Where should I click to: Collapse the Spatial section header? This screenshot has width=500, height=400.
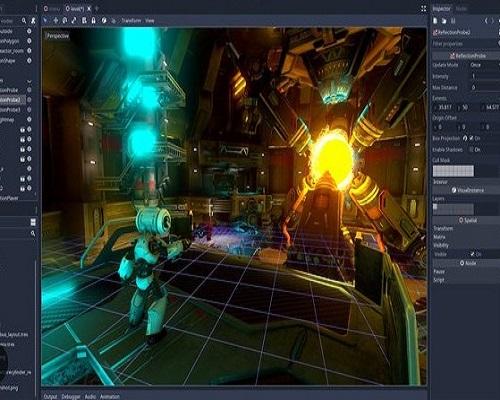[466, 220]
